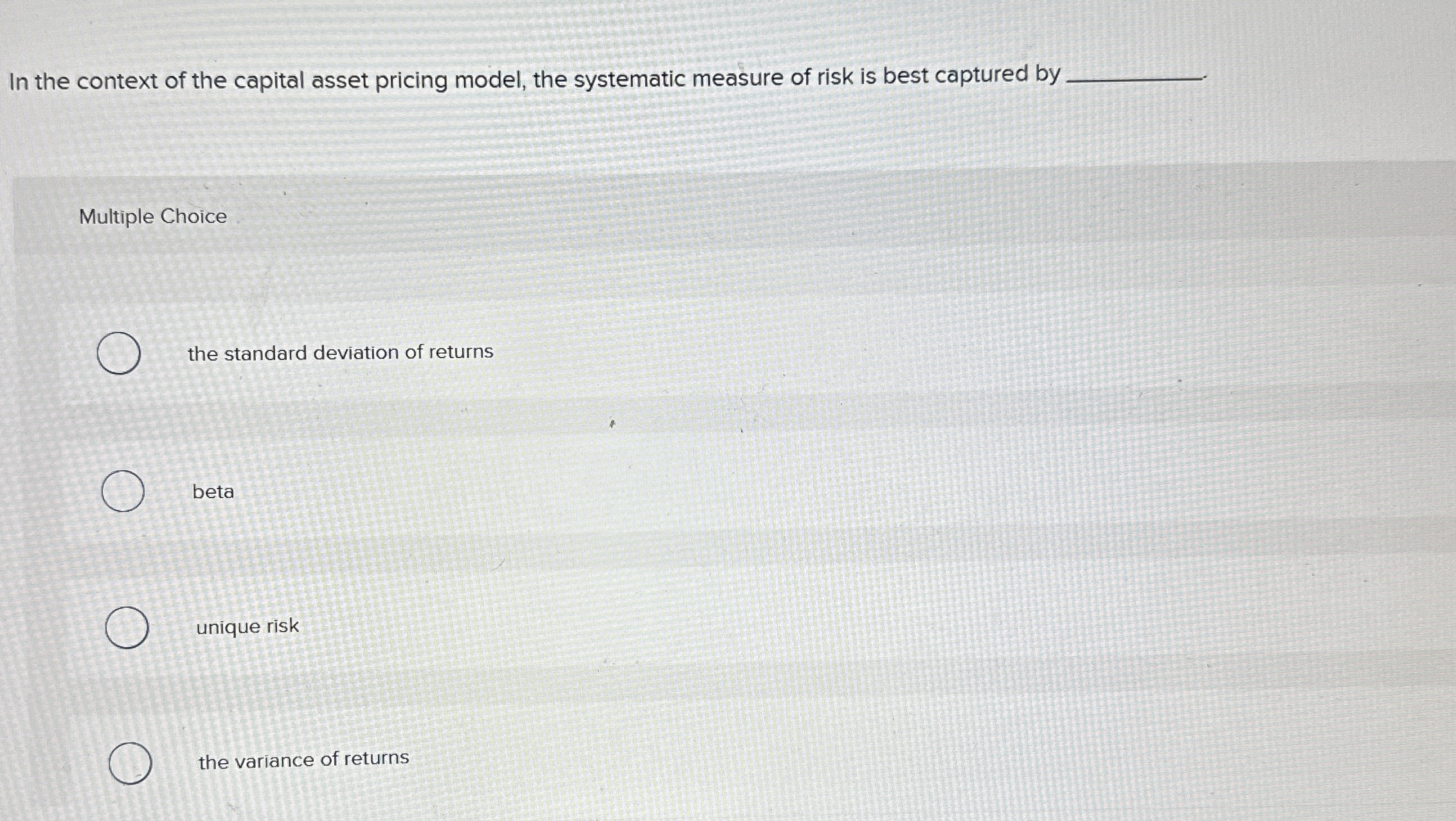The height and width of the screenshot is (821, 1456).
Task: Click the answer text reading beta
Action: pos(212,492)
